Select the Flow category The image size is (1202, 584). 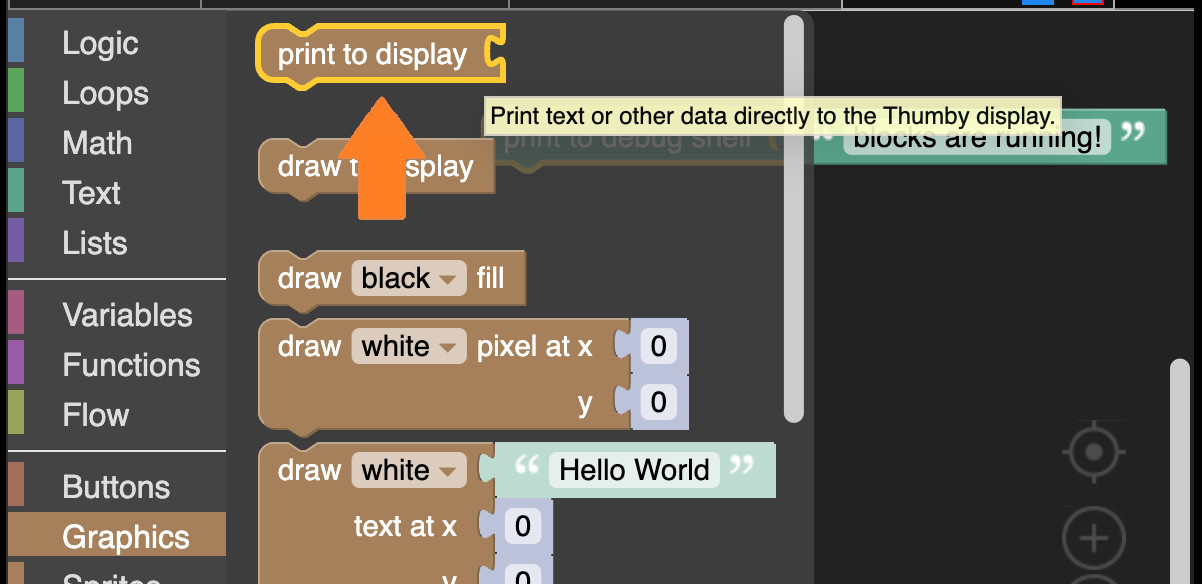click(95, 415)
